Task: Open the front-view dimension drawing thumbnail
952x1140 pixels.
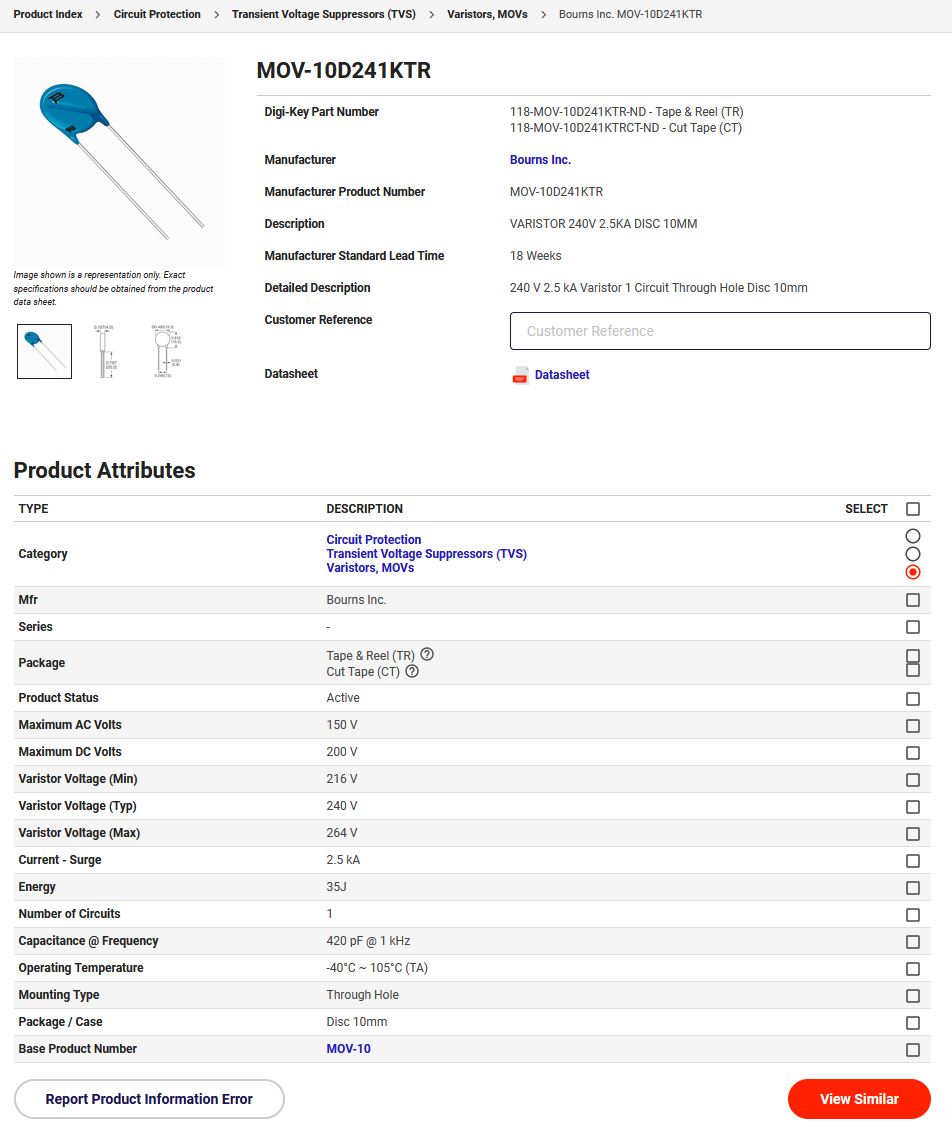Action: click(x=165, y=351)
